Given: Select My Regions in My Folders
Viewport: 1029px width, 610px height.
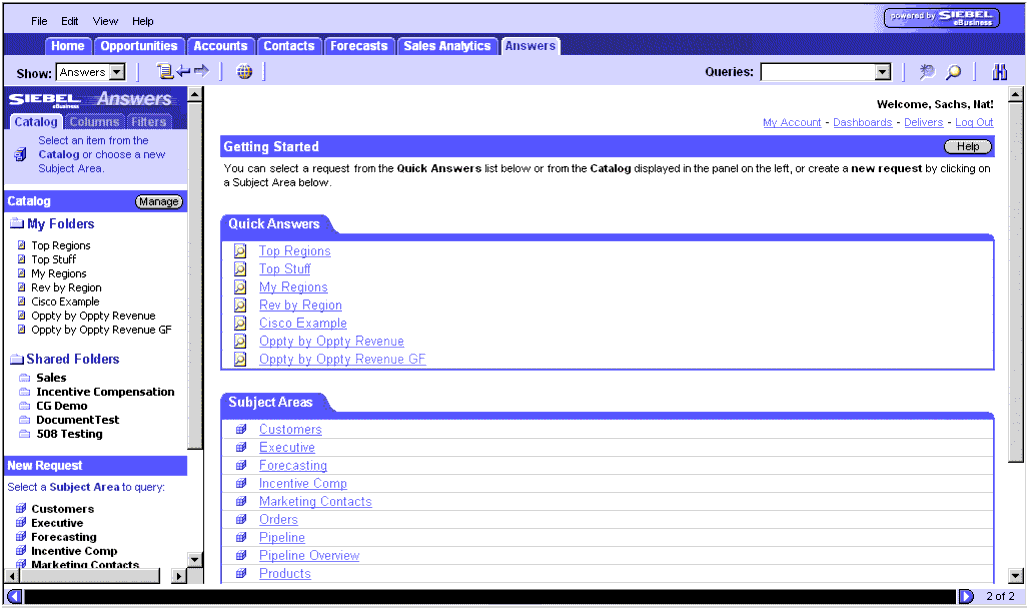Looking at the screenshot, I should click(x=58, y=274).
